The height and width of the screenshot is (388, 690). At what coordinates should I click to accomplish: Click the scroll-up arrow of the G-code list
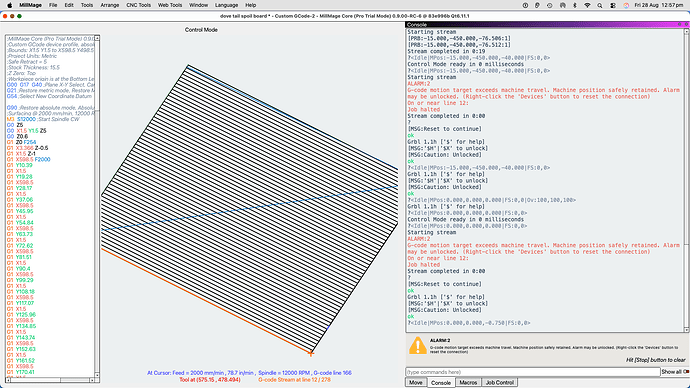(x=97, y=38)
